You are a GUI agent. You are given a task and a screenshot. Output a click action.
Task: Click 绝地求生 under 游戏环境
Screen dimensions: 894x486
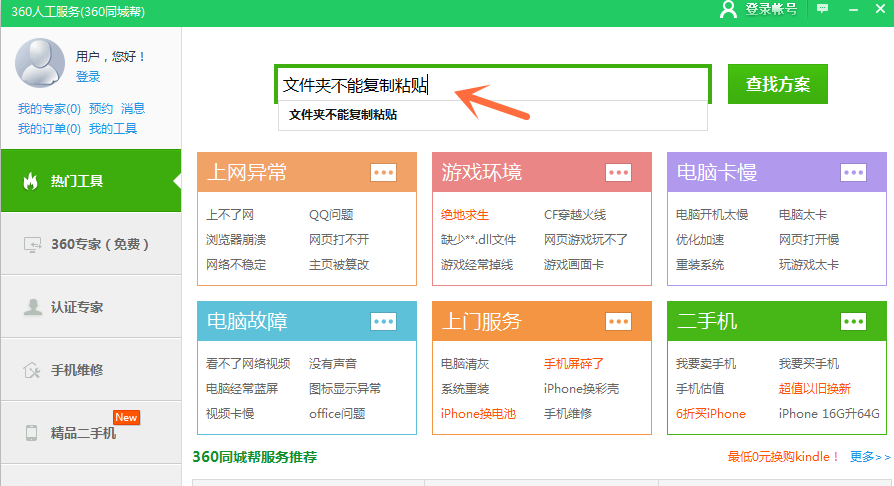point(465,215)
